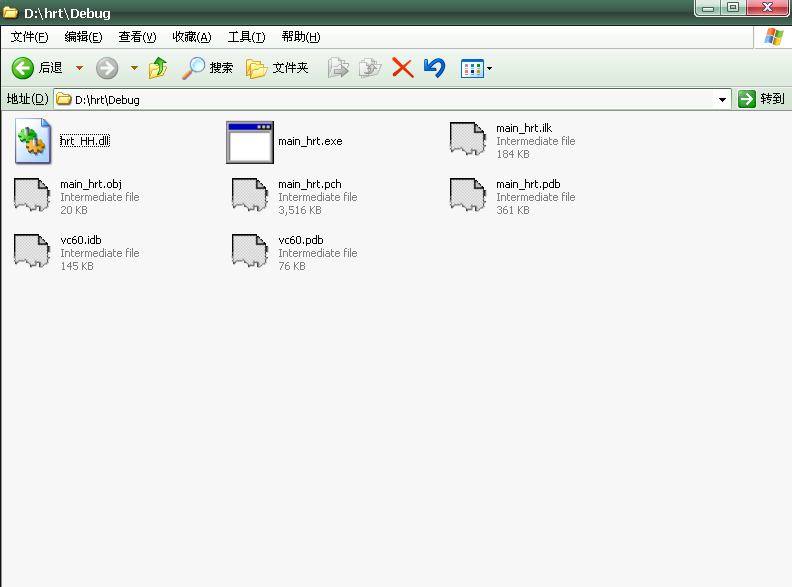Open Search (搜索) with the magnifier icon
Screen dimensions: 792x587
pyautogui.click(x=207, y=68)
